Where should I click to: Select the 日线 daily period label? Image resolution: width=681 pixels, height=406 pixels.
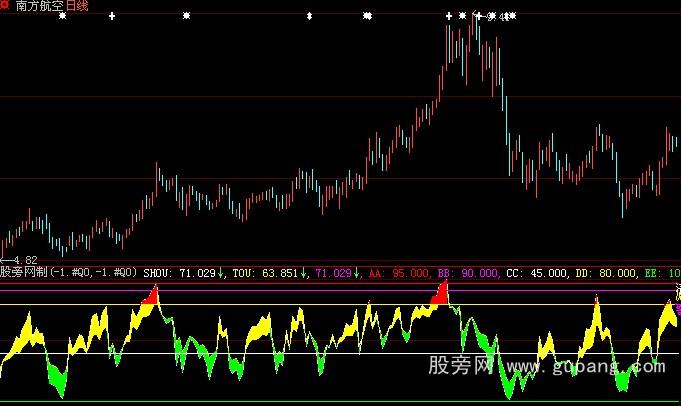point(77,6)
